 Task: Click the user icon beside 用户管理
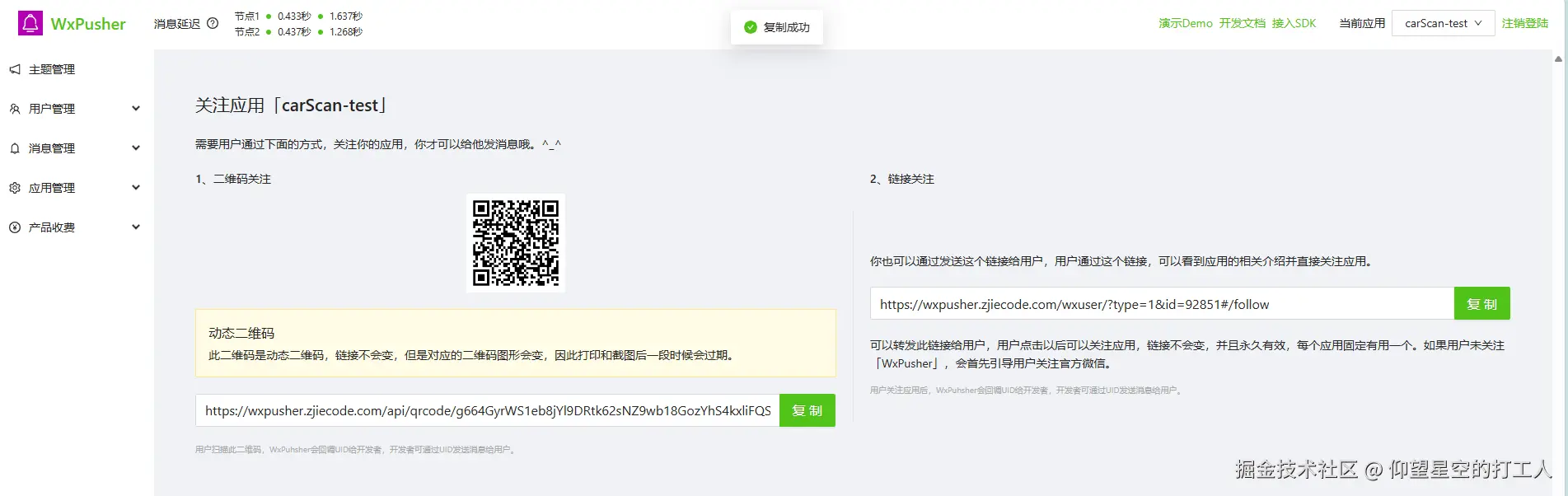tap(15, 109)
